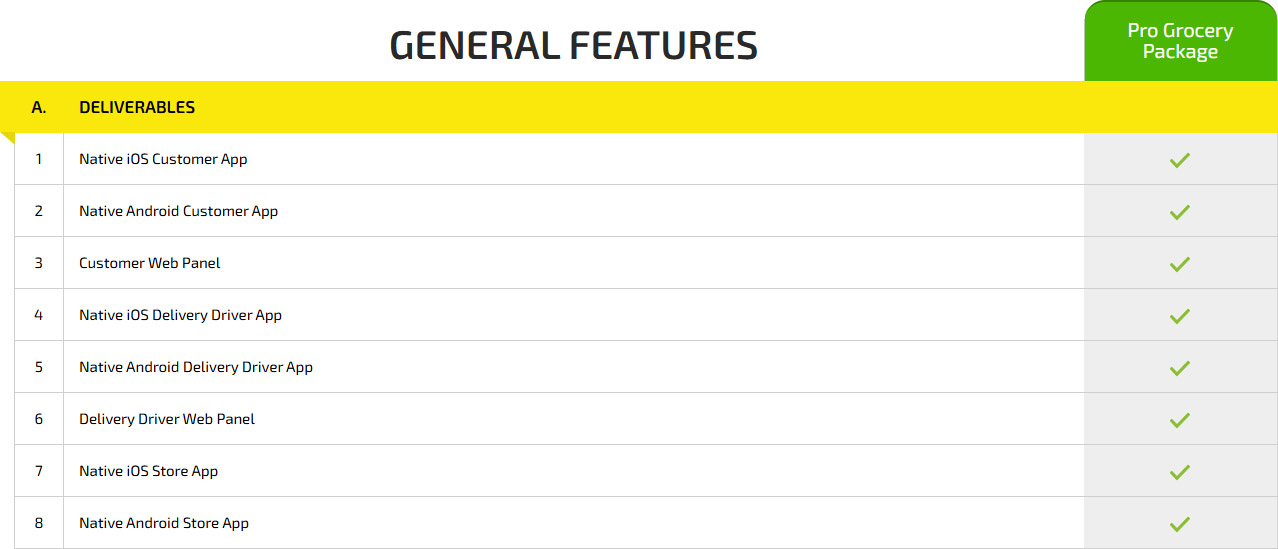Click the checkmark for Native iOS Store App

[1180, 472]
